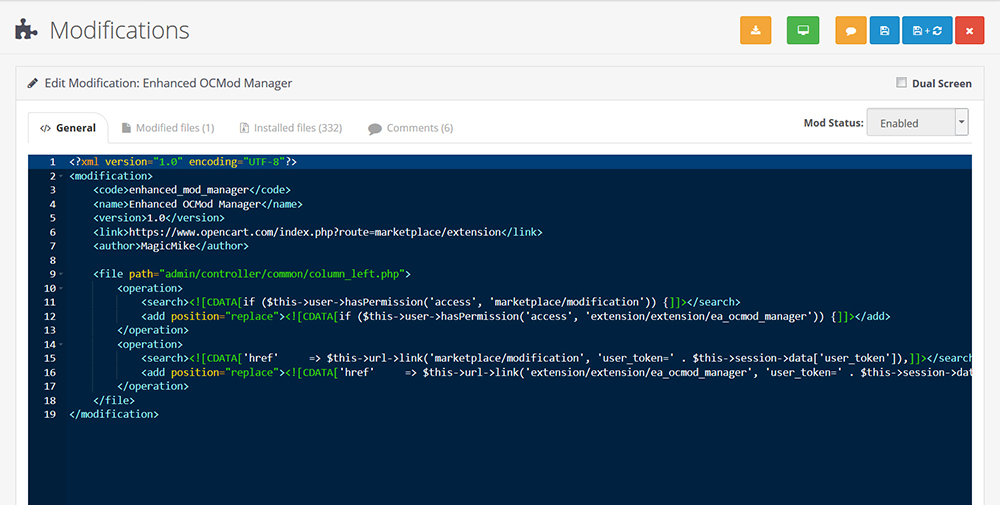Click the file path 'admin/controller/common/column_left.php'

pyautogui.click(x=283, y=274)
